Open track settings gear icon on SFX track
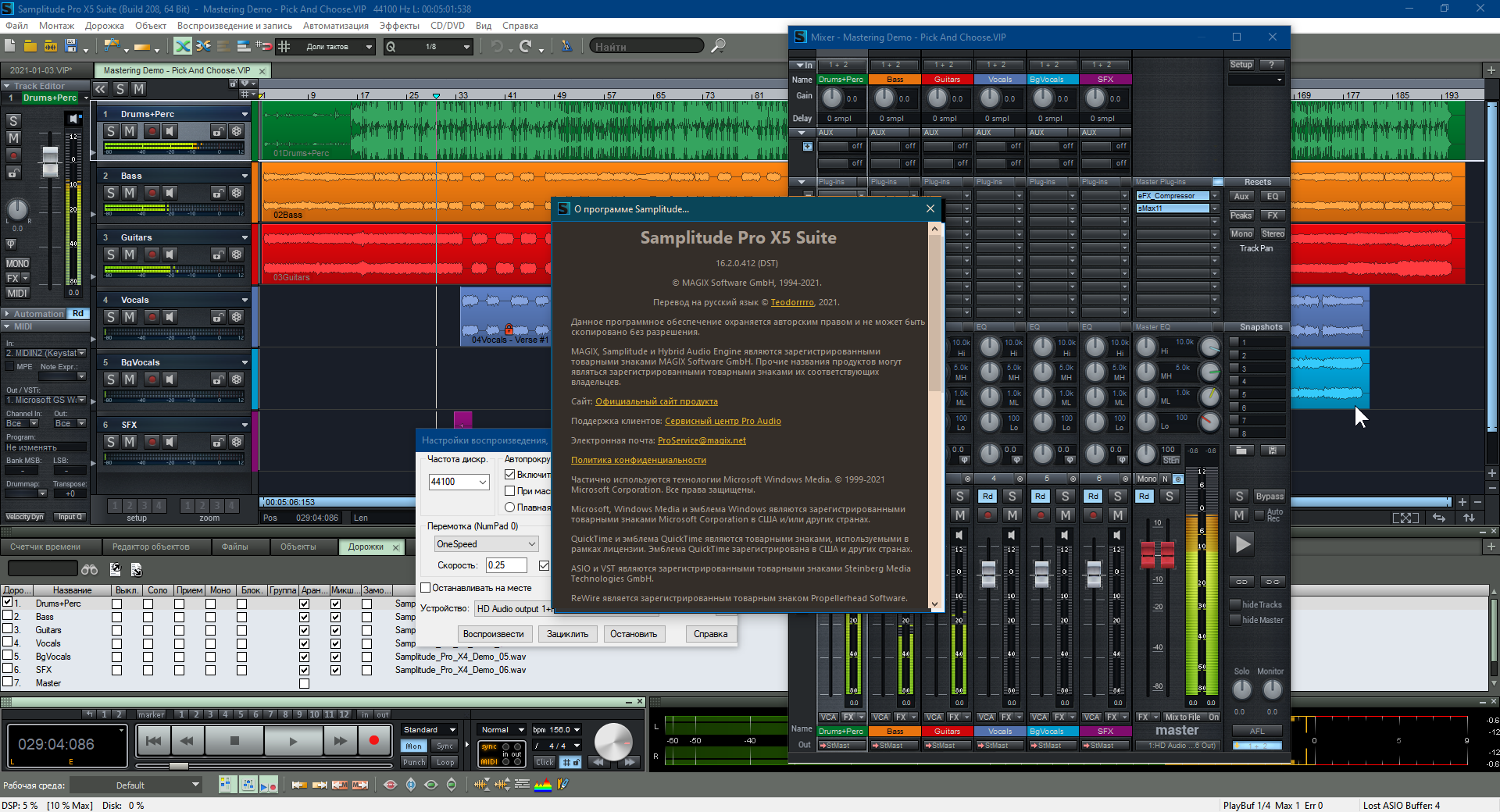Screen dimensions: 1500x812 click(237, 442)
